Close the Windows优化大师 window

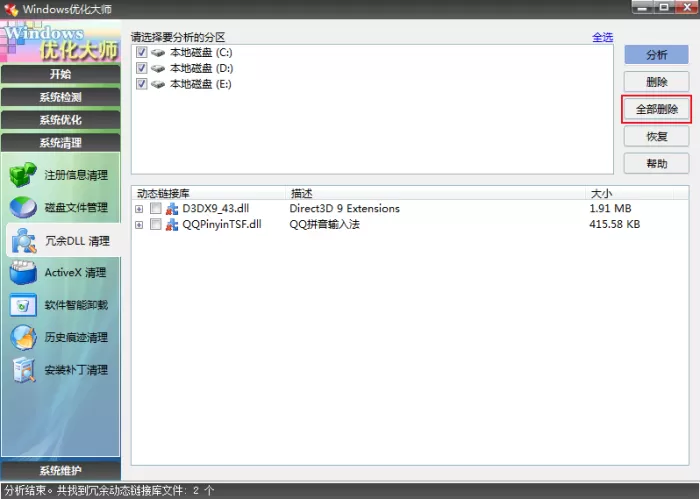point(688,7)
